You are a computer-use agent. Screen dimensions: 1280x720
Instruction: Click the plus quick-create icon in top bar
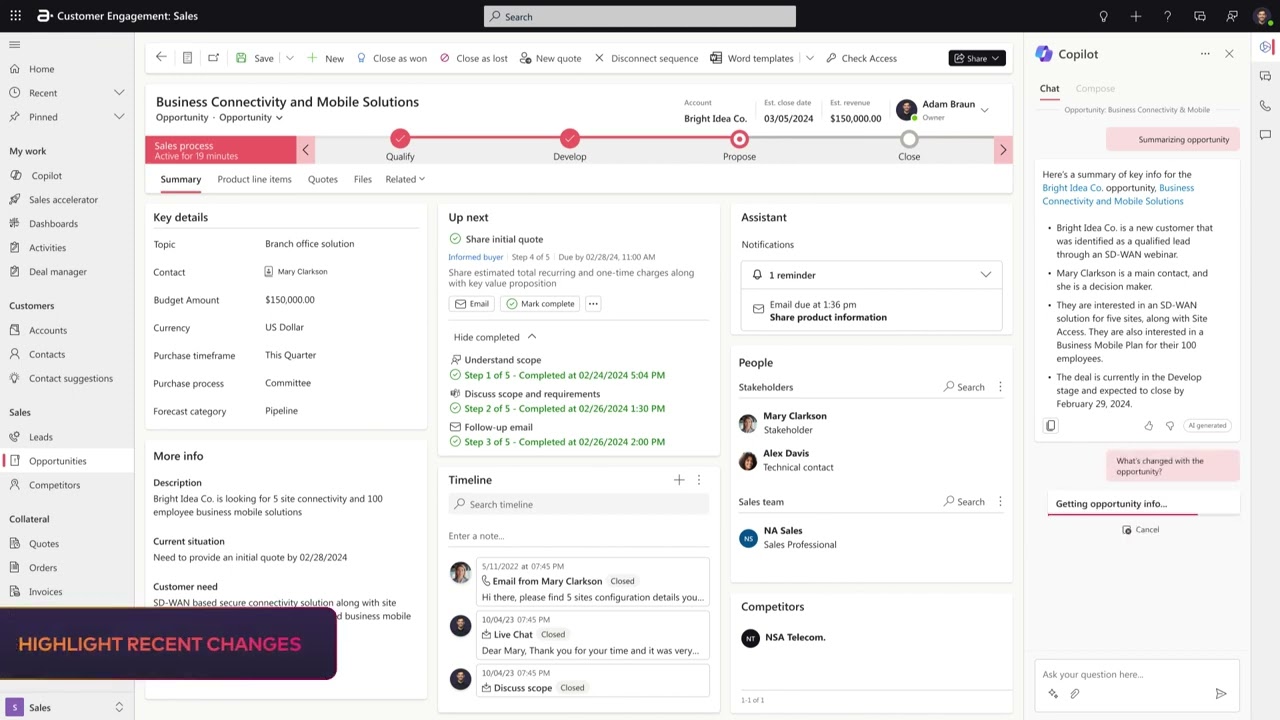[x=1136, y=16]
